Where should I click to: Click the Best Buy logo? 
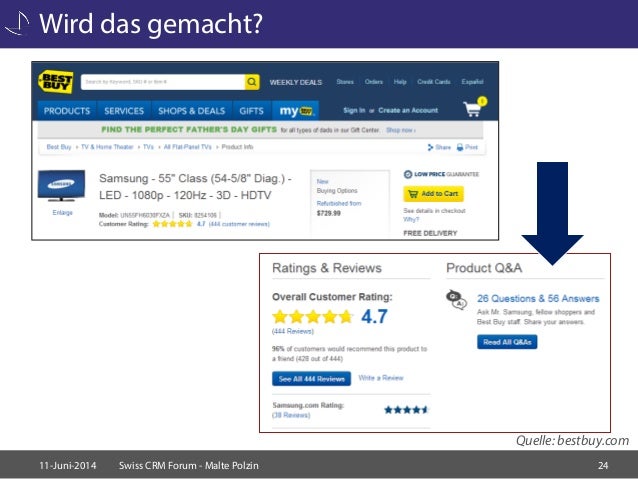point(56,82)
